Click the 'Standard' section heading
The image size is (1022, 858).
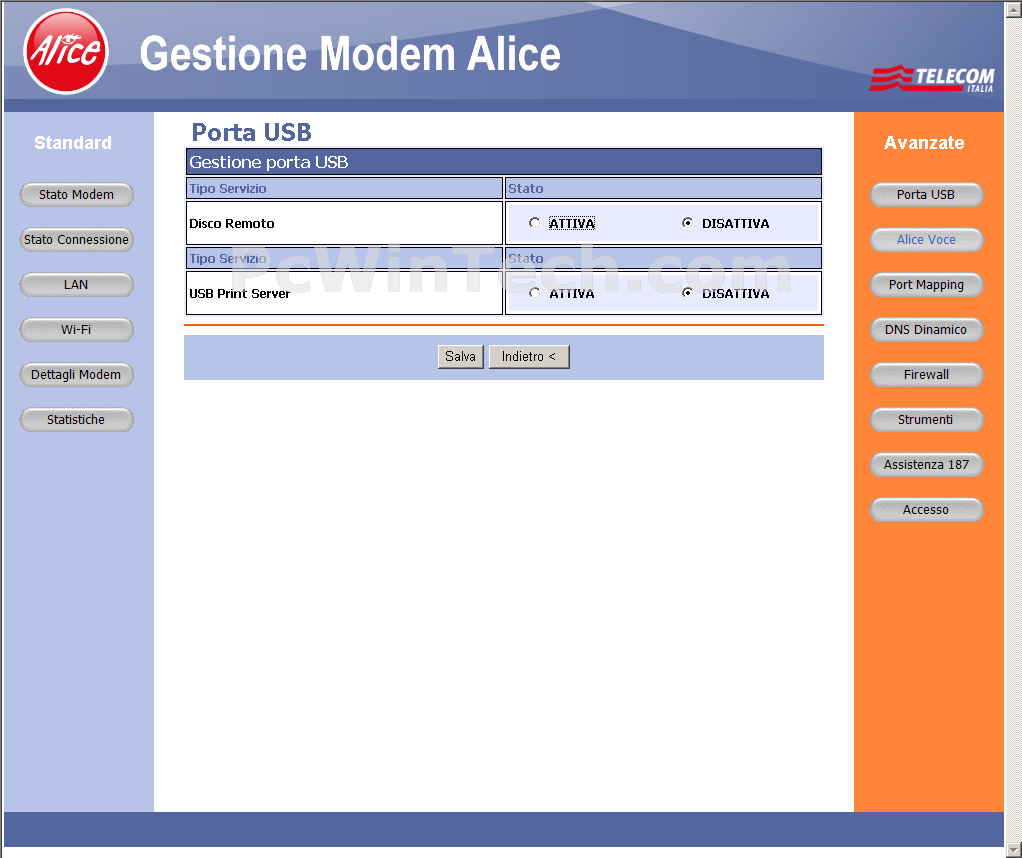(73, 142)
